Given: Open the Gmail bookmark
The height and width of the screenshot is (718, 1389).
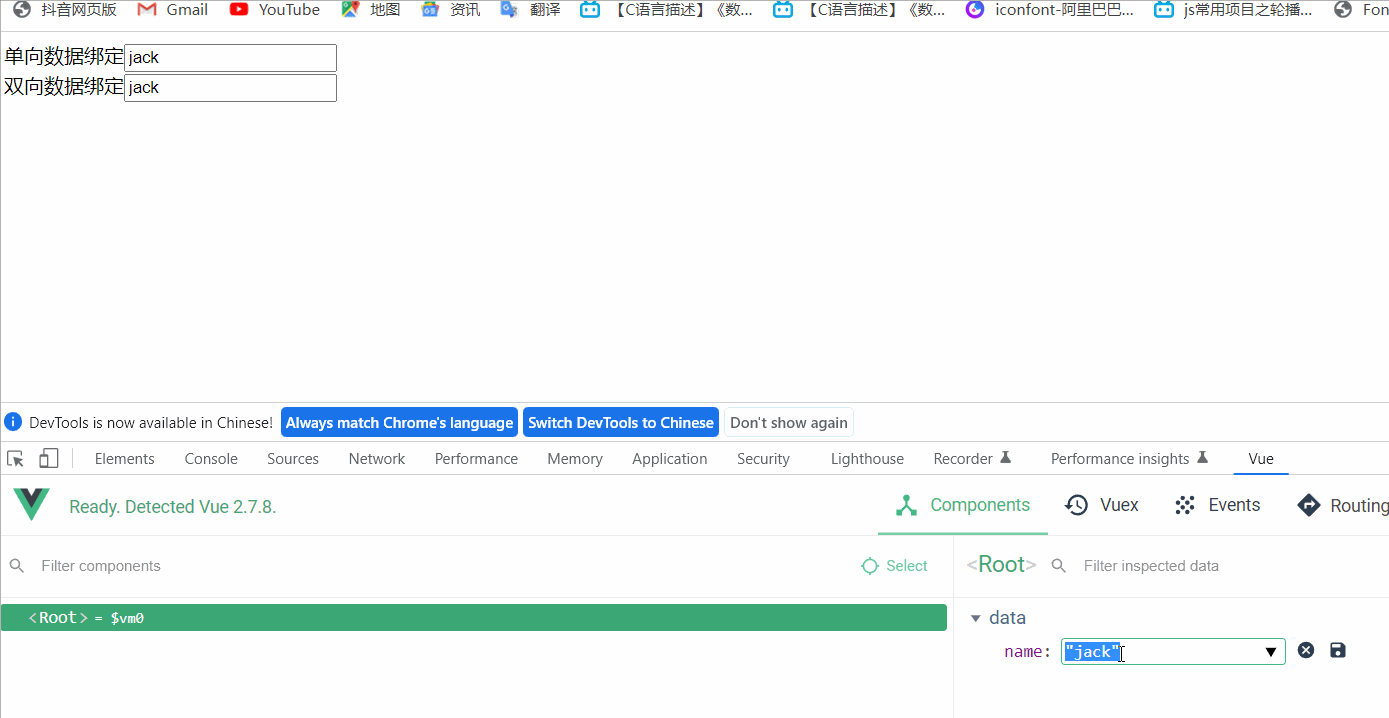Looking at the screenshot, I should pos(172,10).
